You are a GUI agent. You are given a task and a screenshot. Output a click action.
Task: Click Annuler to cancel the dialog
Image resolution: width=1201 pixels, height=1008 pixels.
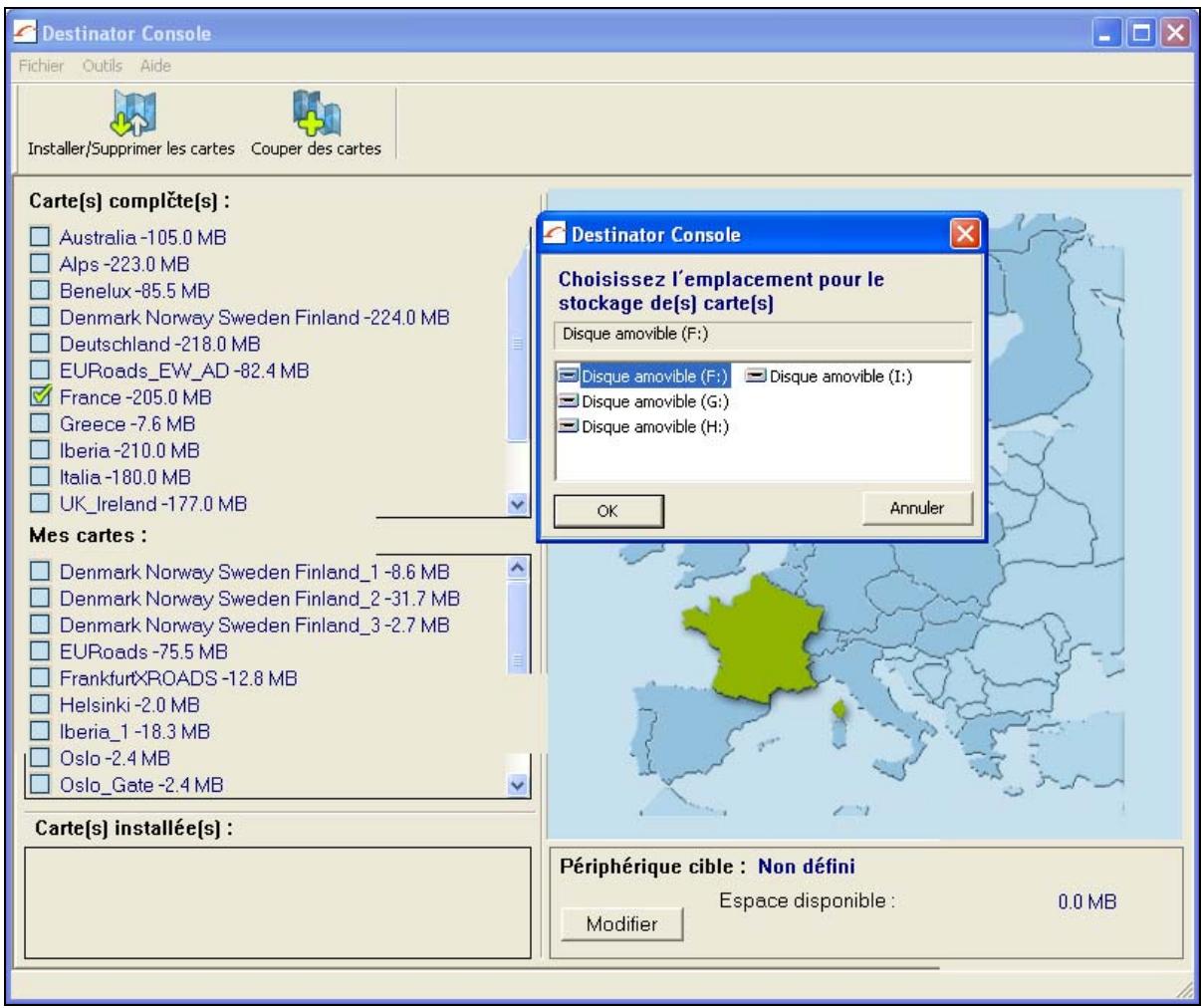[x=916, y=508]
